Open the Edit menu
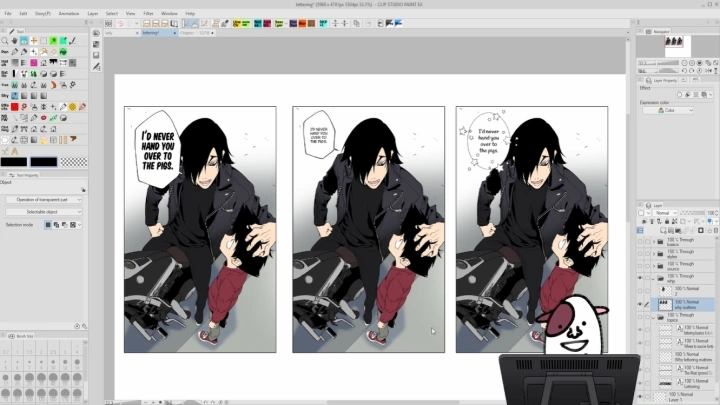The height and width of the screenshot is (405, 720). tap(23, 14)
